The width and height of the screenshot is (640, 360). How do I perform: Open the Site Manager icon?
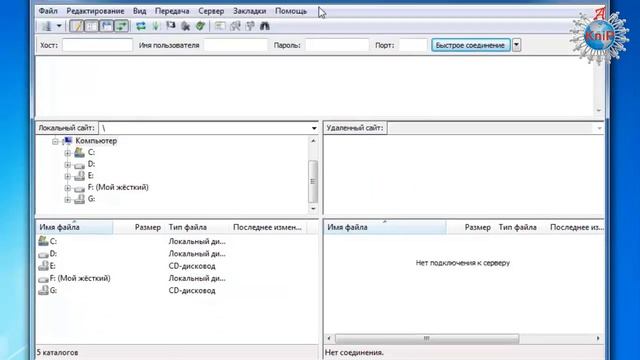pyautogui.click(x=47, y=27)
